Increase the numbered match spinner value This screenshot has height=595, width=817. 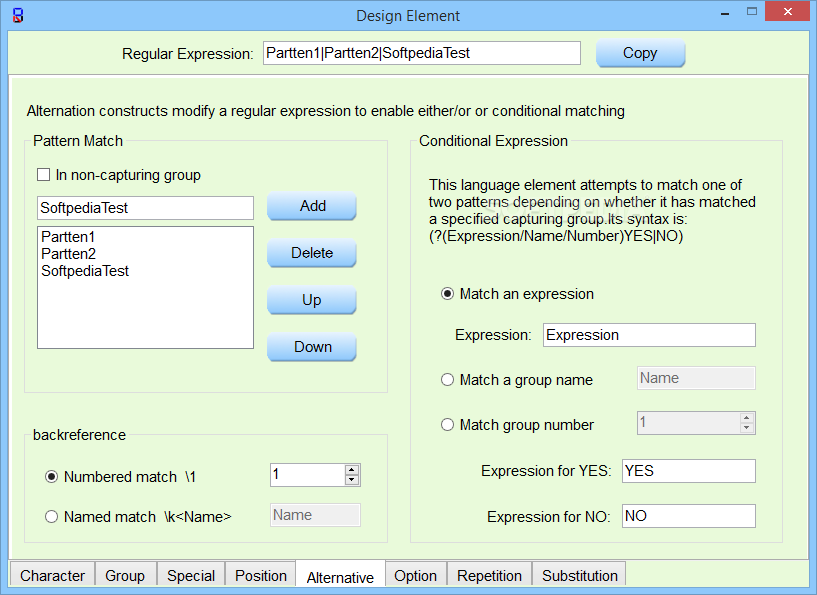click(352, 469)
